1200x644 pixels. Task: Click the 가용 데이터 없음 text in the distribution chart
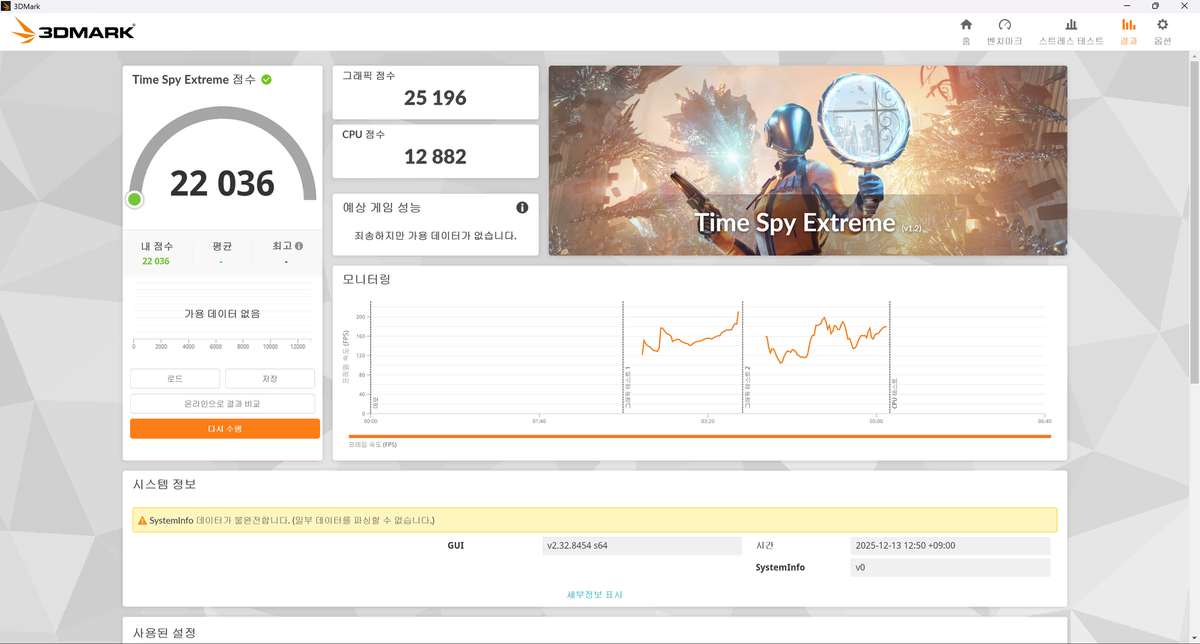[222, 313]
